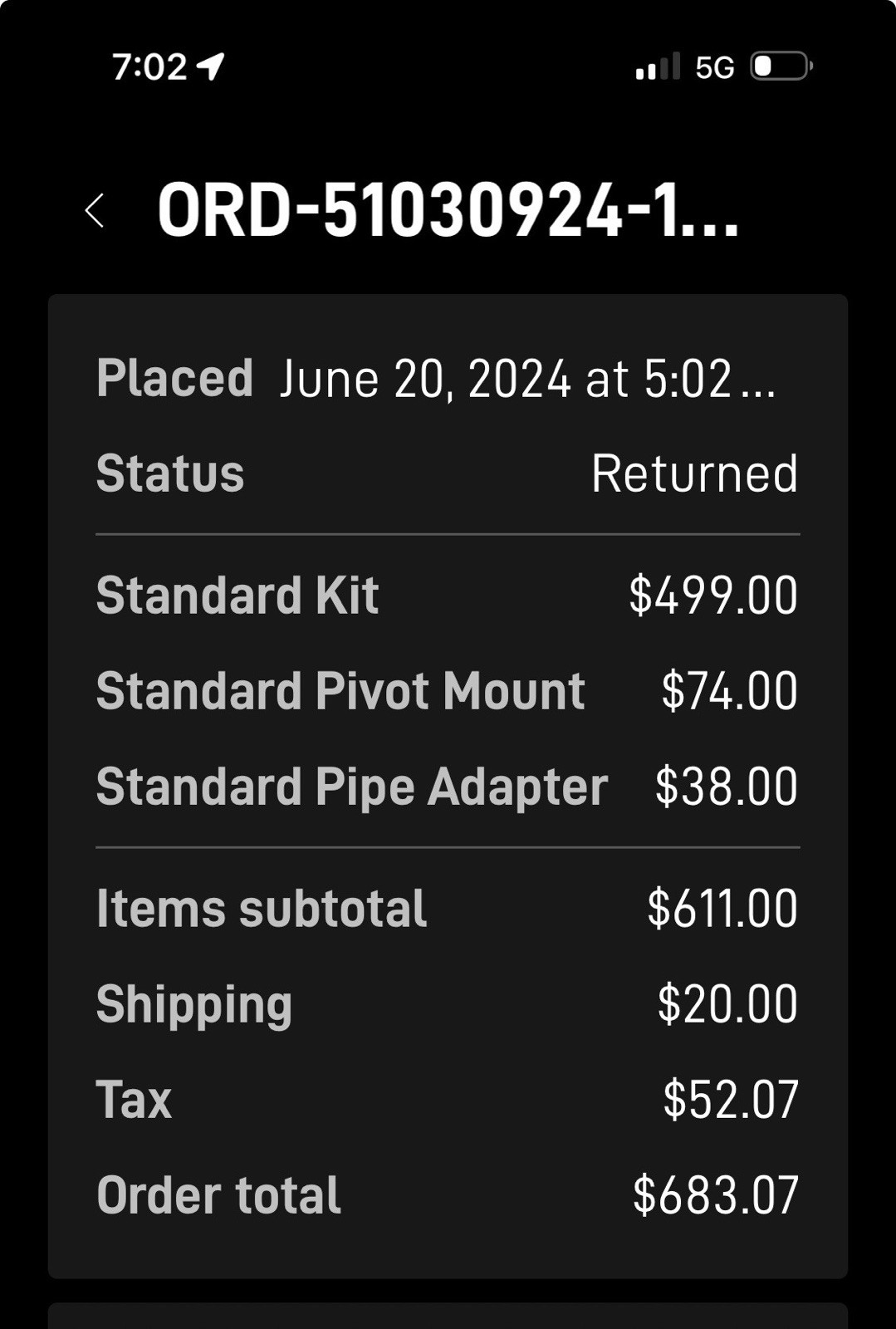Tap the Items subtotal $611.00 amount

coord(722,908)
